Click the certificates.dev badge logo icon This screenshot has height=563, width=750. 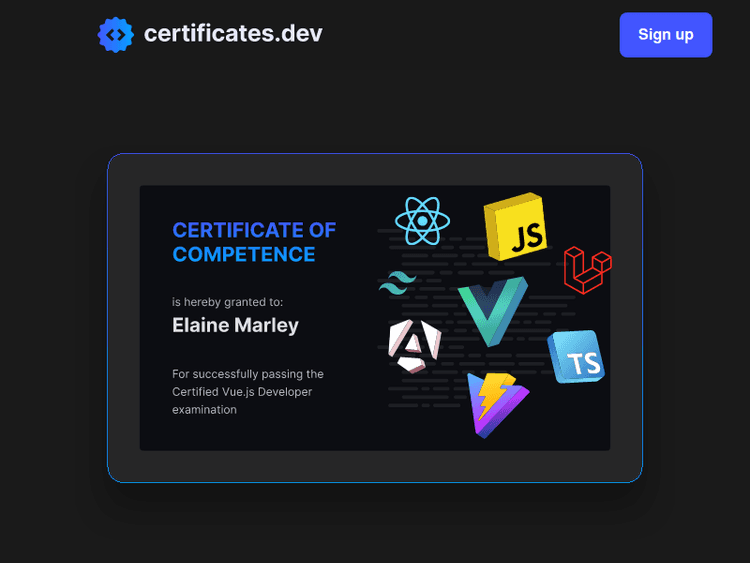(x=115, y=35)
